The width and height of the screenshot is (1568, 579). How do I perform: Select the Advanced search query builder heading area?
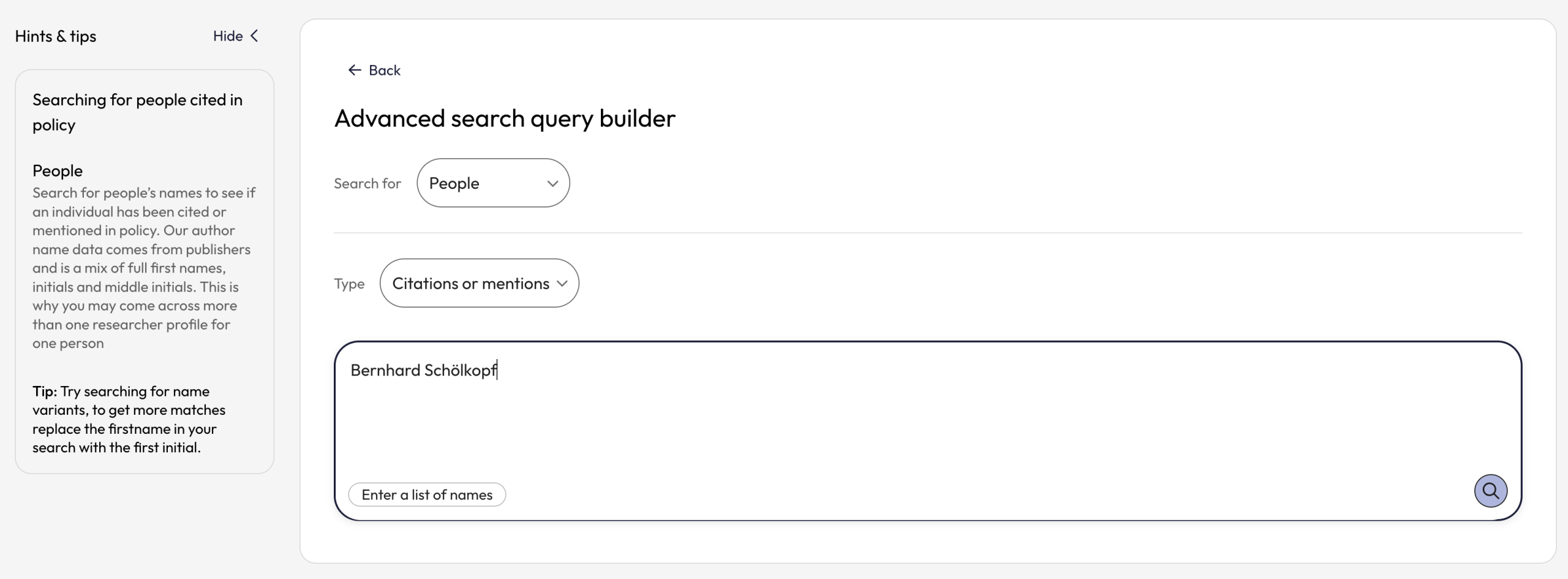[x=505, y=118]
